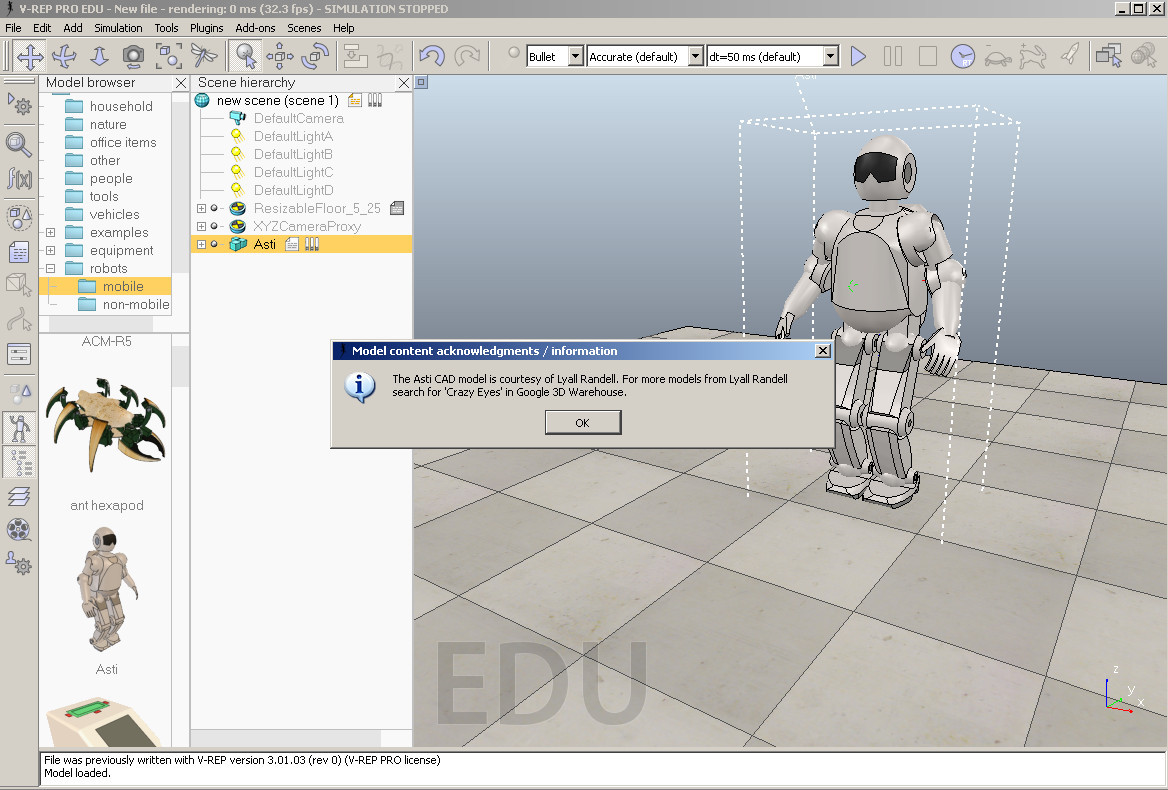Toggle model browser robot sidebar icon

click(x=19, y=428)
